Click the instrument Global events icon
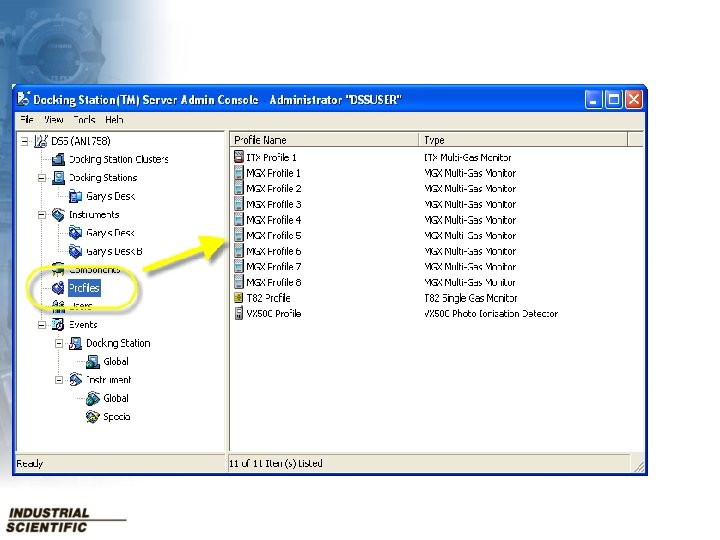720x540 pixels. click(x=93, y=398)
